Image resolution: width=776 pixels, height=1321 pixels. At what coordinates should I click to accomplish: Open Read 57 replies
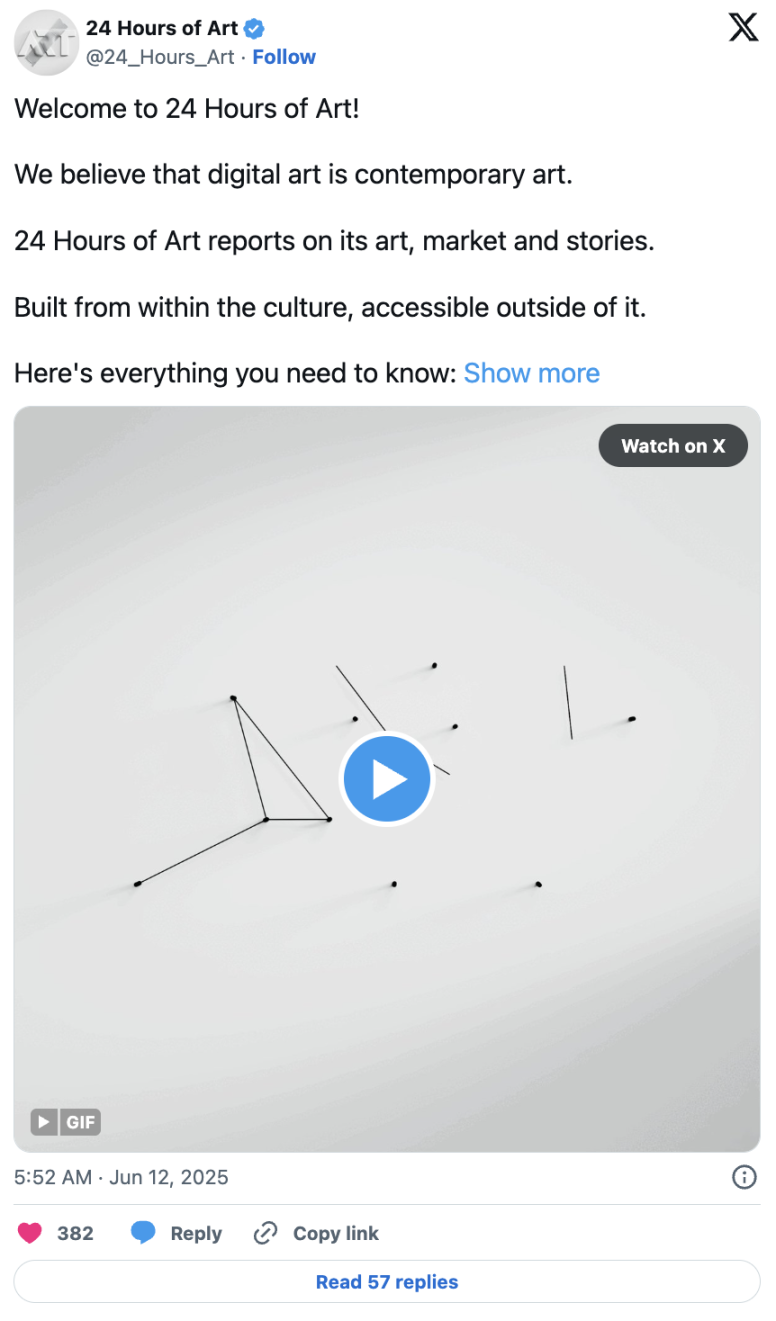387,1282
